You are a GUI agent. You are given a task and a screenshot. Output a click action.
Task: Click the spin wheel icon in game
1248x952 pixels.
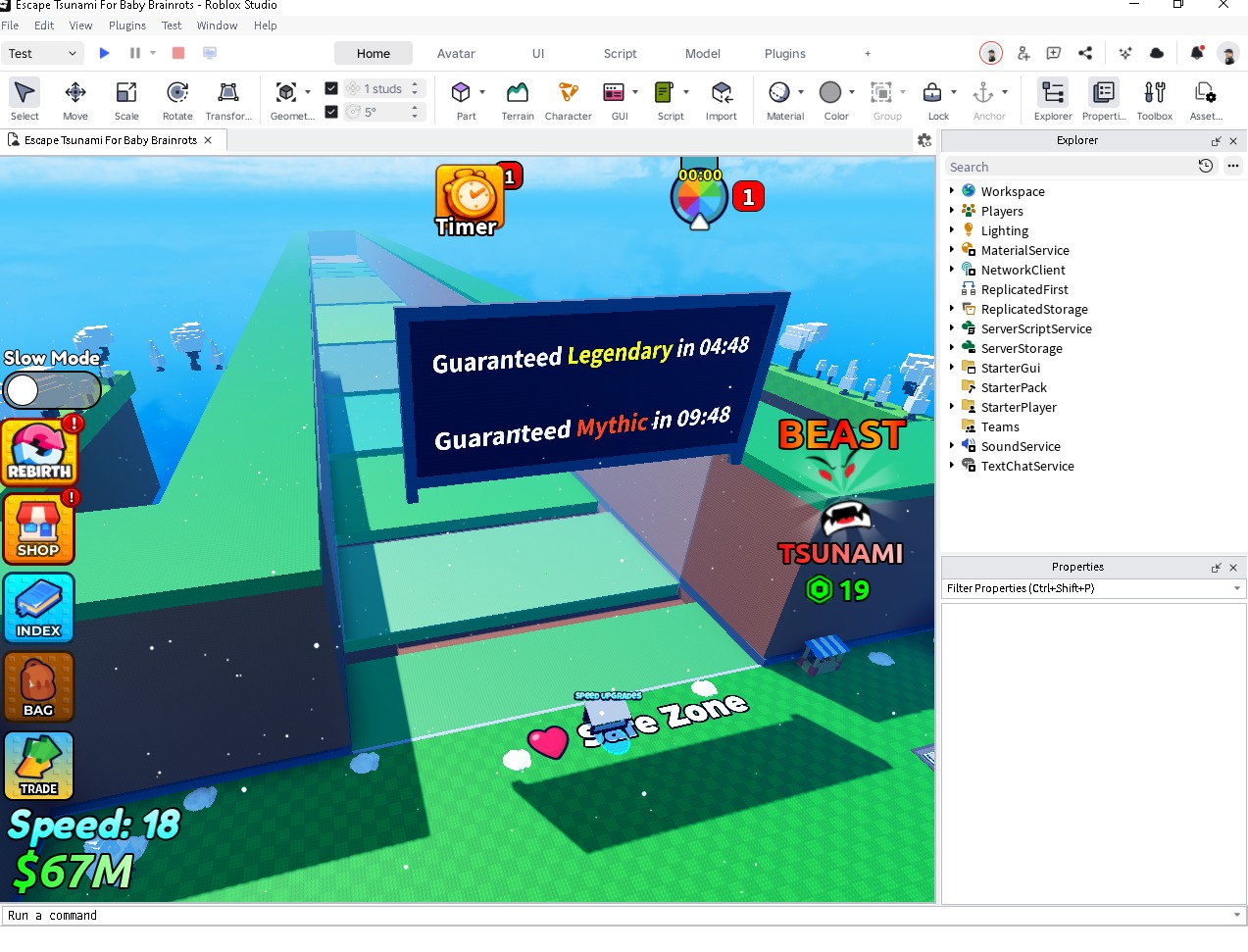tap(699, 196)
